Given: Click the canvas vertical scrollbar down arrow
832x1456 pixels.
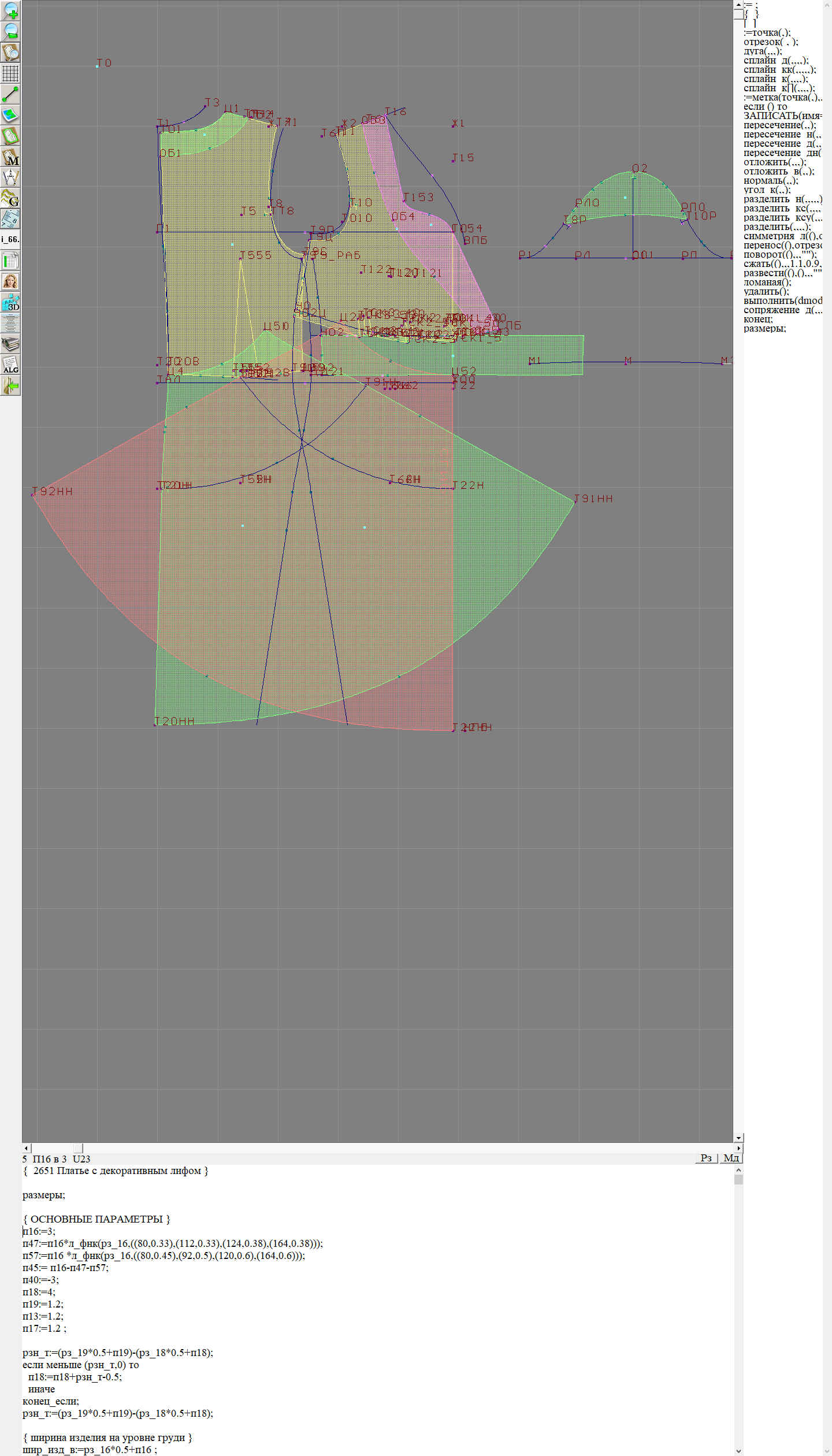Looking at the screenshot, I should 738,1138.
